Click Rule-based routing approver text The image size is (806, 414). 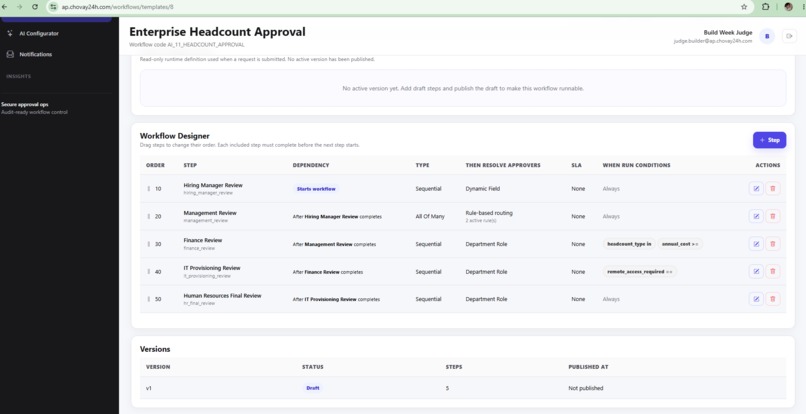point(489,213)
